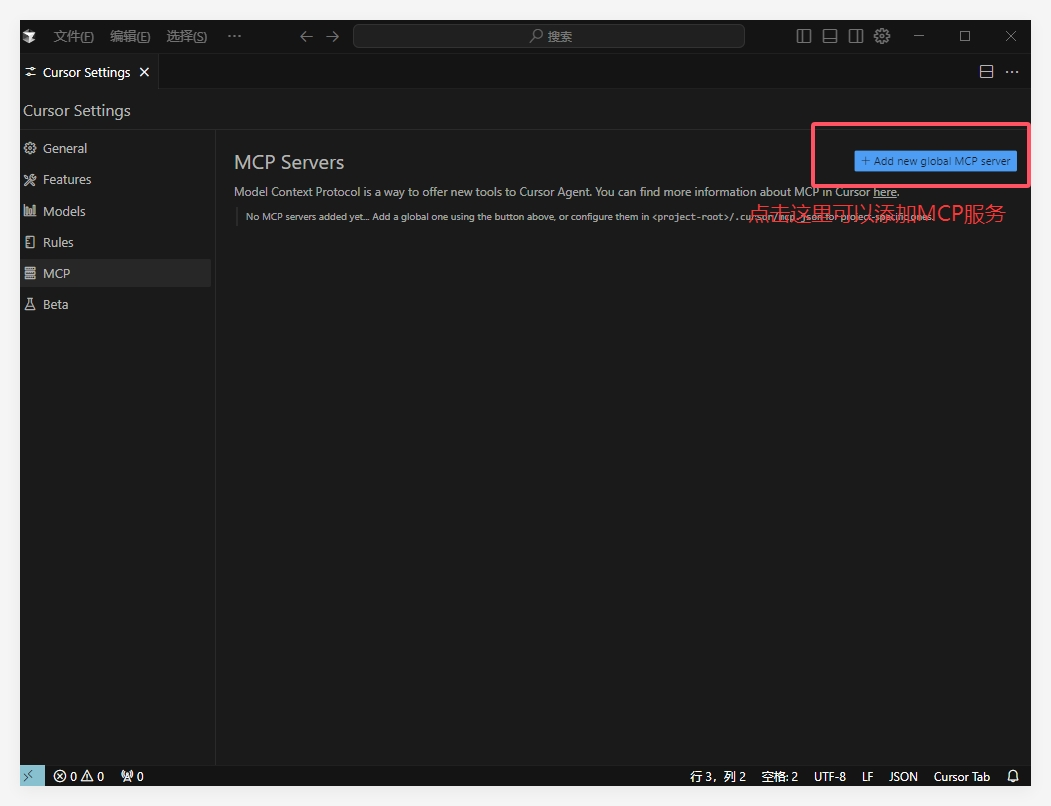Click the notifications bell in status bar
Image resolution: width=1051 pixels, height=806 pixels.
click(x=1013, y=776)
